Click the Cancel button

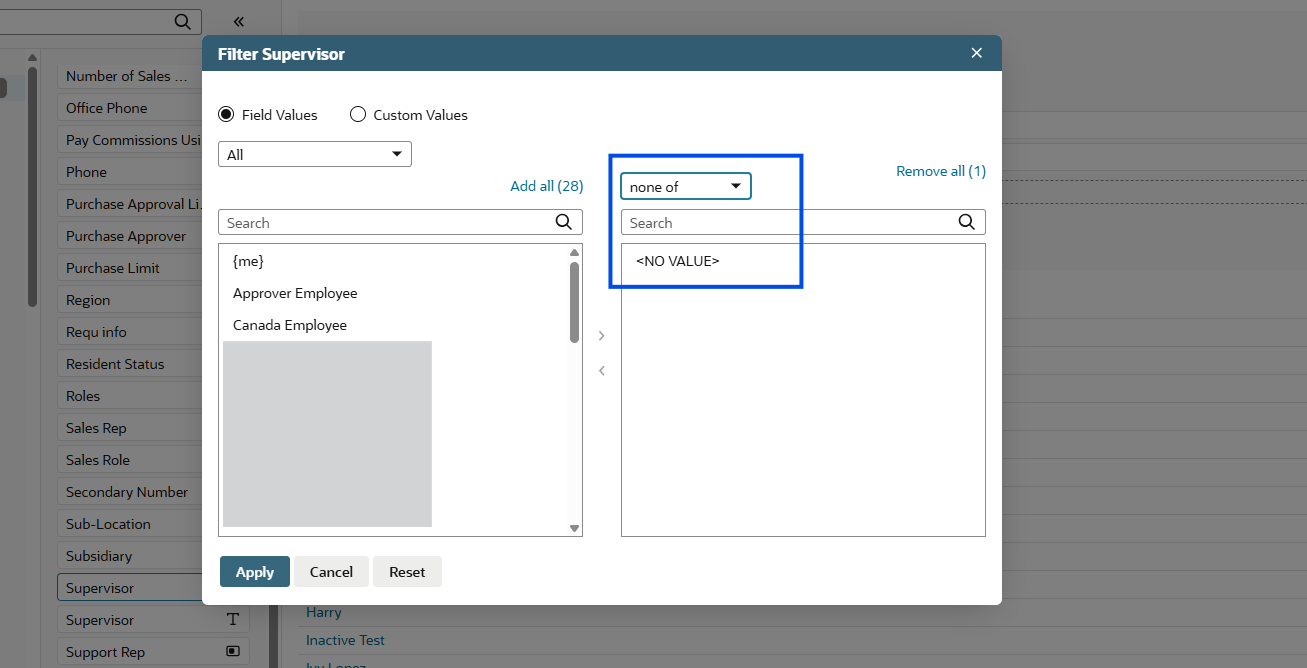click(331, 572)
